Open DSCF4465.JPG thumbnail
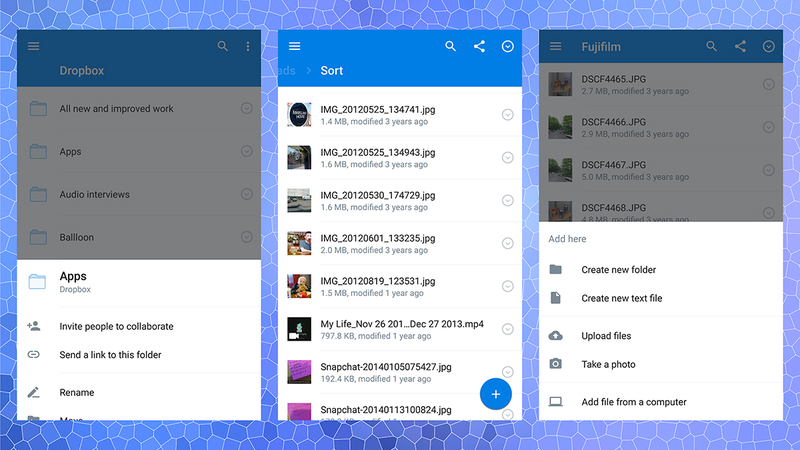This screenshot has width=800, height=450. 560,84
